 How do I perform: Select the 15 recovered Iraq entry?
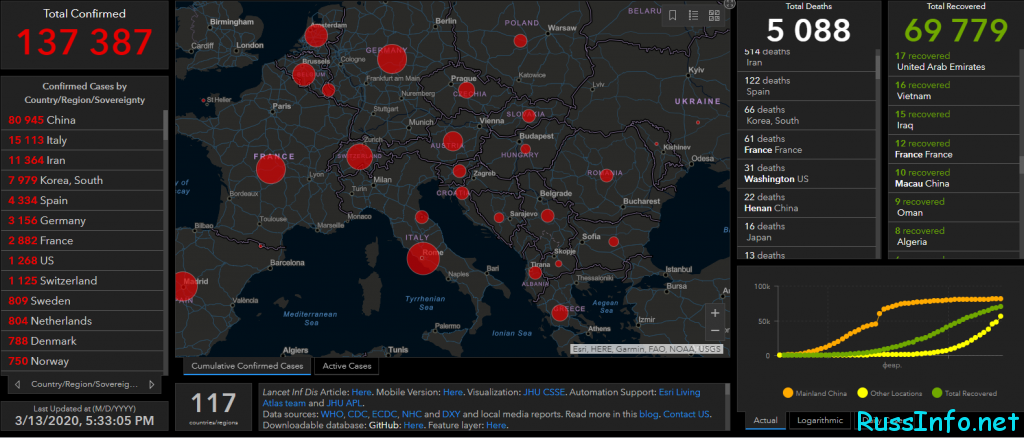coord(954,120)
